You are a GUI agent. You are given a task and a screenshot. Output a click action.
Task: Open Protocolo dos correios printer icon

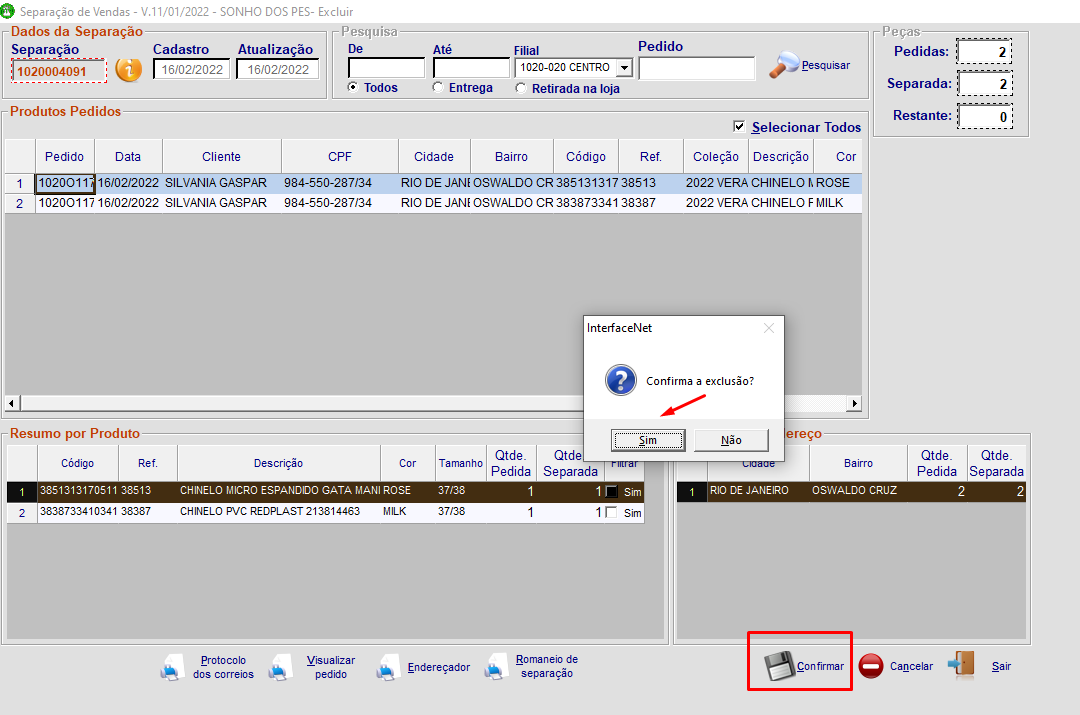173,668
